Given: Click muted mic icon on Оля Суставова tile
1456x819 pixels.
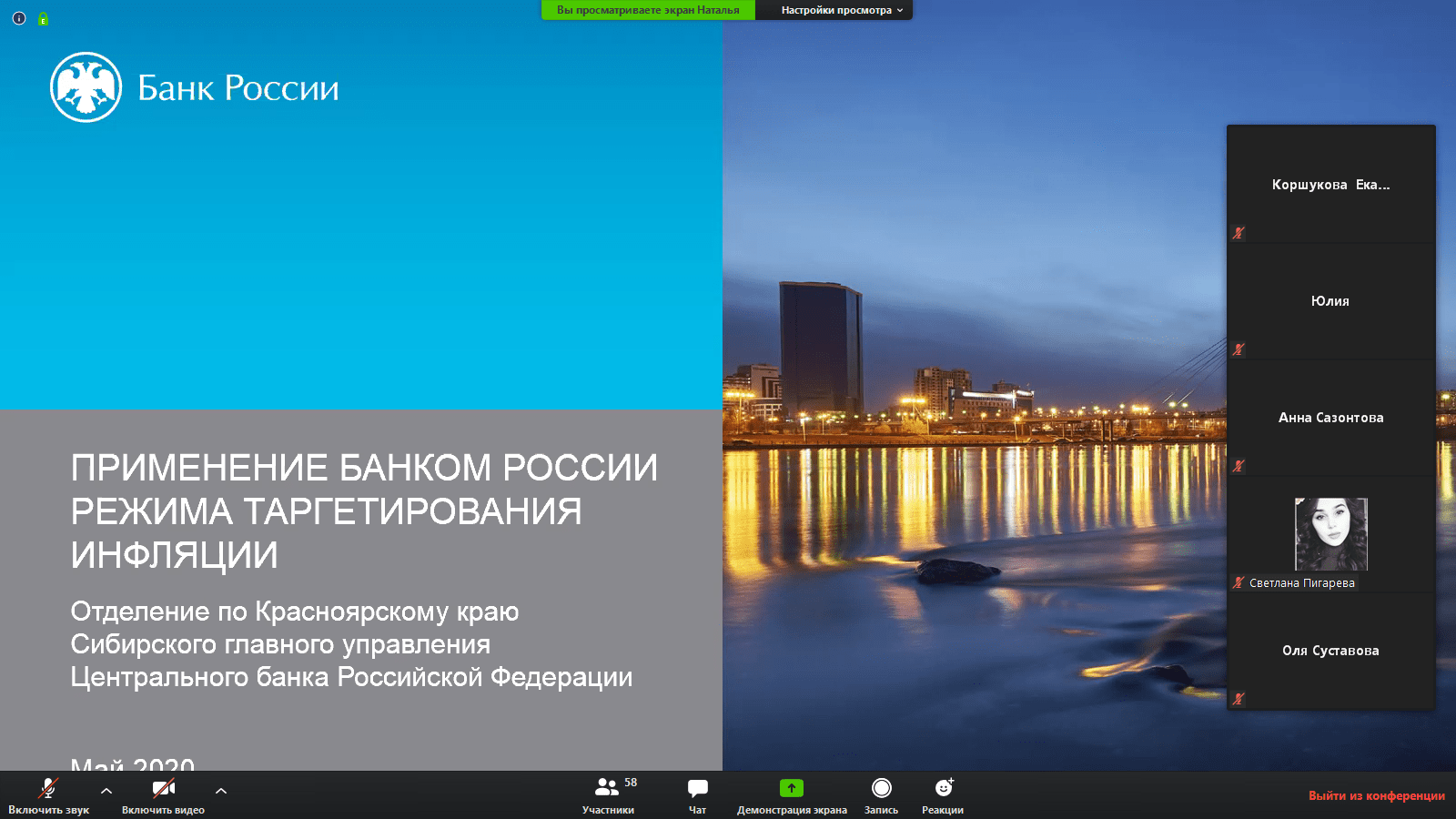Looking at the screenshot, I should tap(1239, 699).
